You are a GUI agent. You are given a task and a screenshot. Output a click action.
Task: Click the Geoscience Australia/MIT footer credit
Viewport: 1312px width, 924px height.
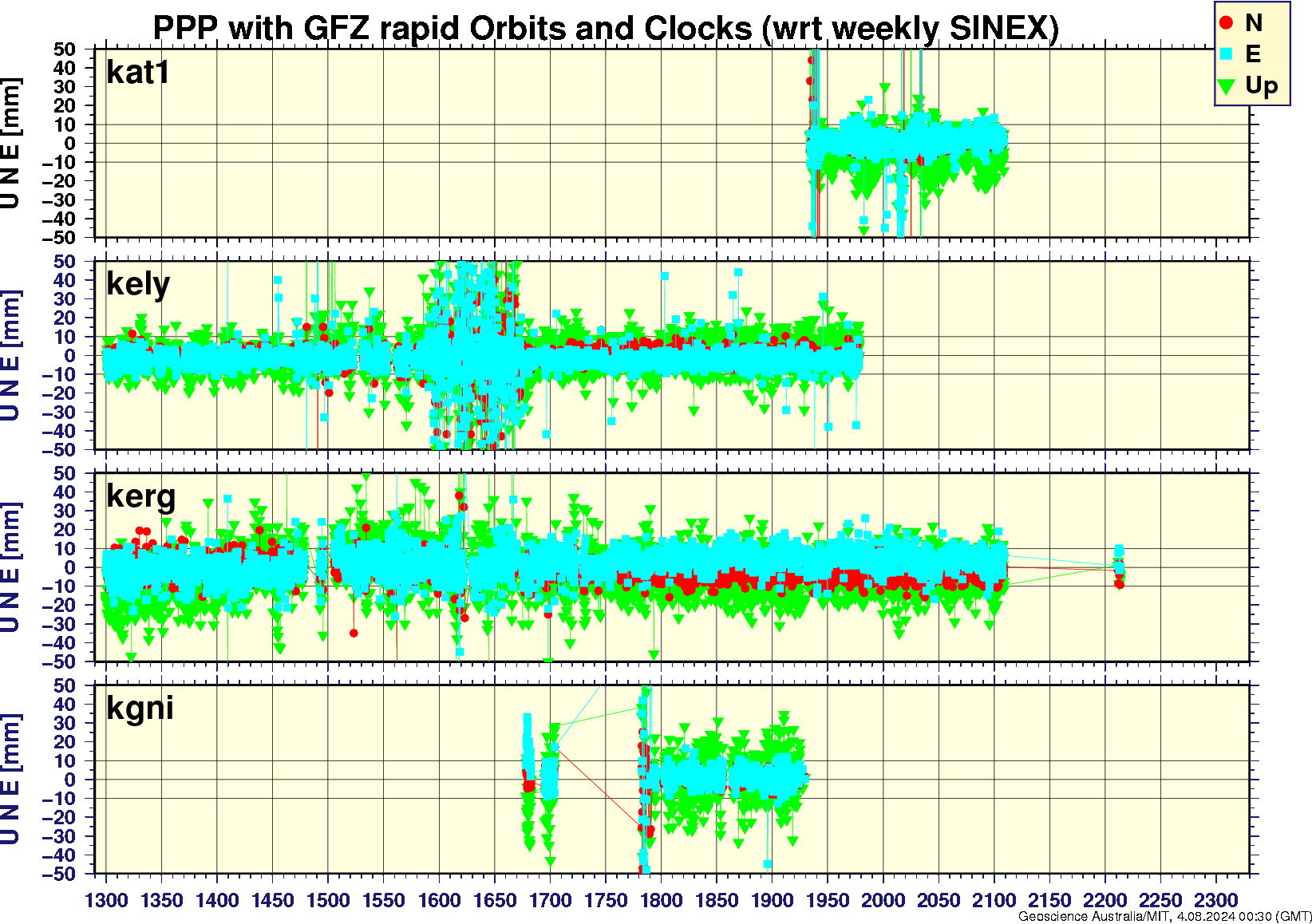coord(1164,917)
